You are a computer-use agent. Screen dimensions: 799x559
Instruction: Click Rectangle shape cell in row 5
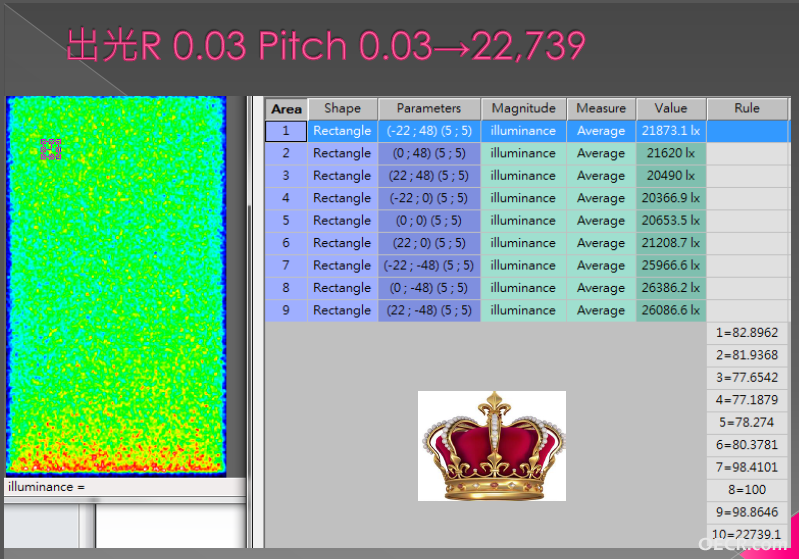tap(342, 221)
